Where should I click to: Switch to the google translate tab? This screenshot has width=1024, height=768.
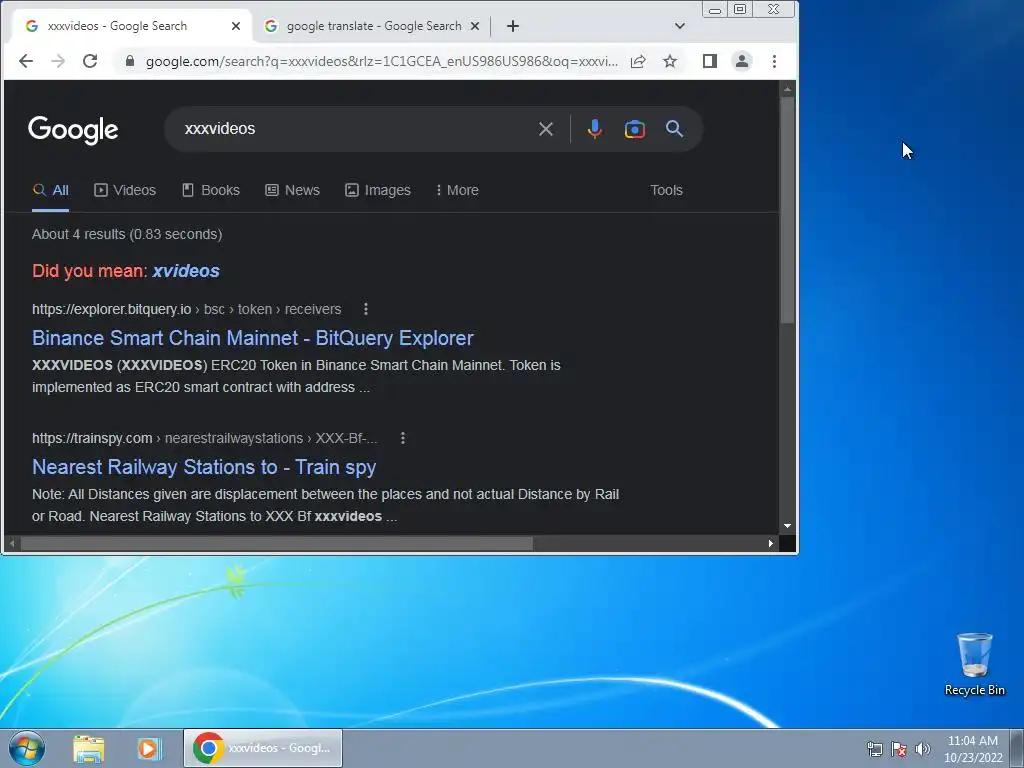(x=372, y=26)
